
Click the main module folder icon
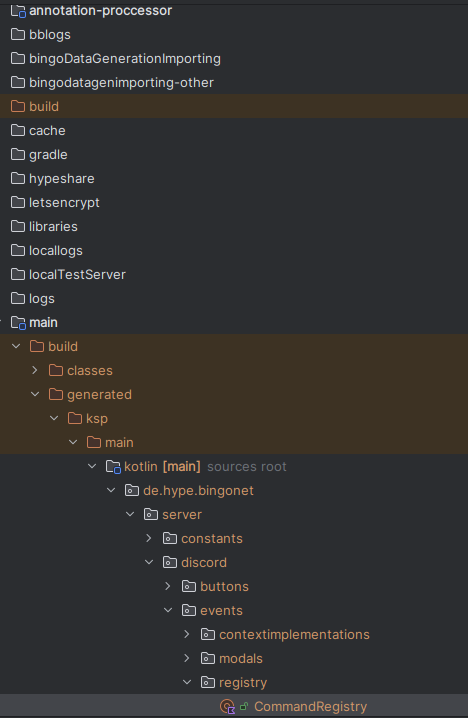(x=18, y=323)
